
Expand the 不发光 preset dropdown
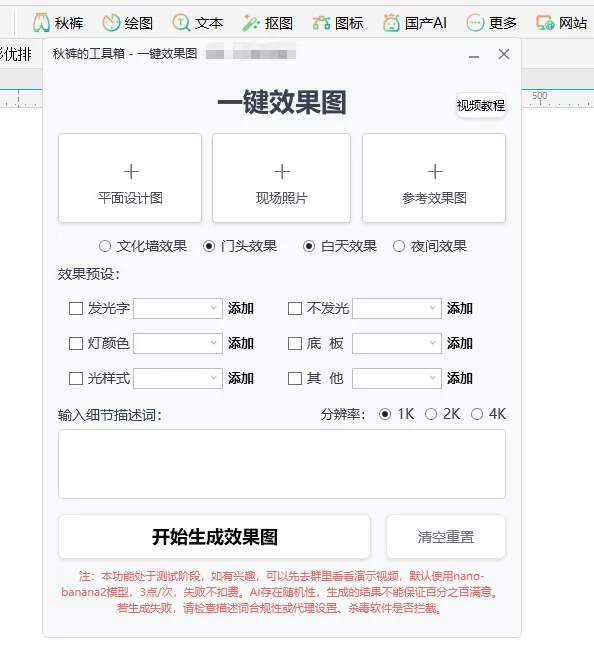397,309
